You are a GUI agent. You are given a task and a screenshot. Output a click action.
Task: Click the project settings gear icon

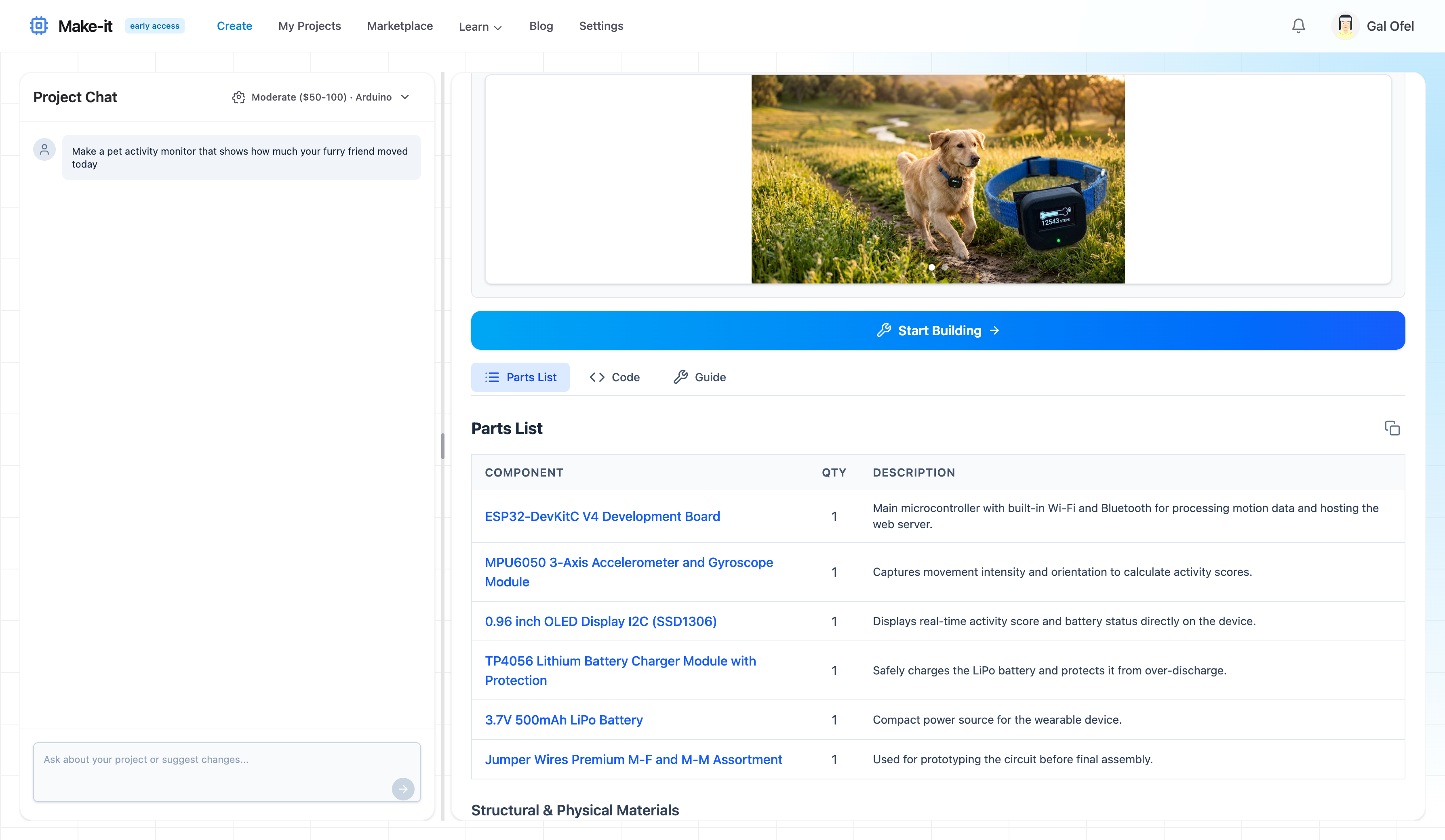[x=238, y=97]
